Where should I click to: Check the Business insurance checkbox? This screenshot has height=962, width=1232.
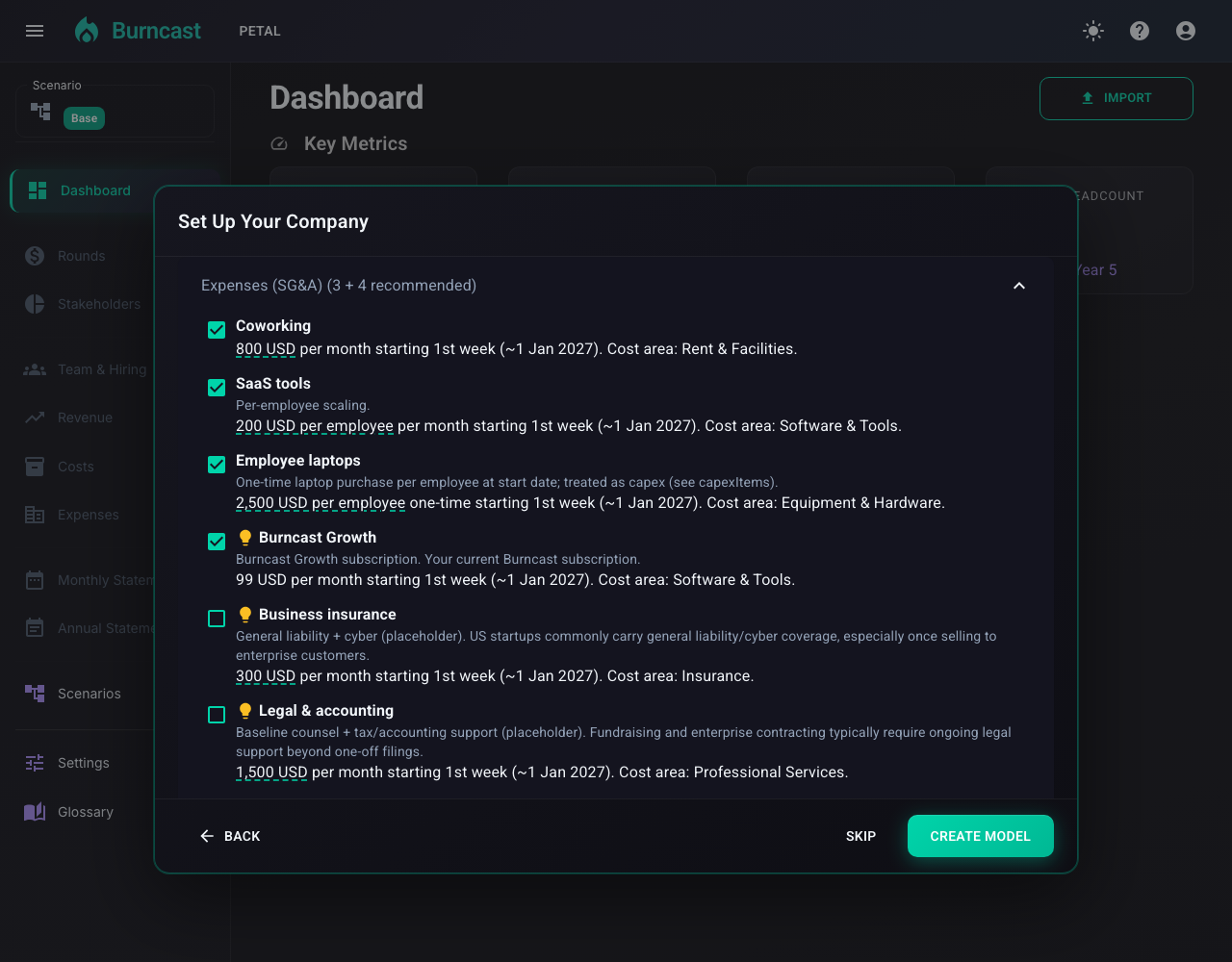coord(217,619)
